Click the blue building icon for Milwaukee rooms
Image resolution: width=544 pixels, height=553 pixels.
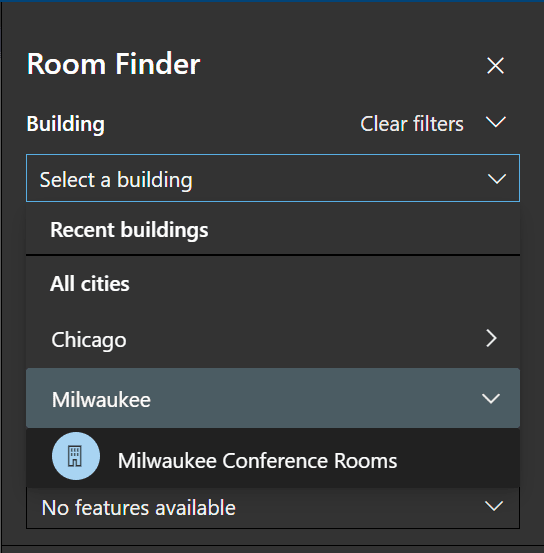click(76, 456)
